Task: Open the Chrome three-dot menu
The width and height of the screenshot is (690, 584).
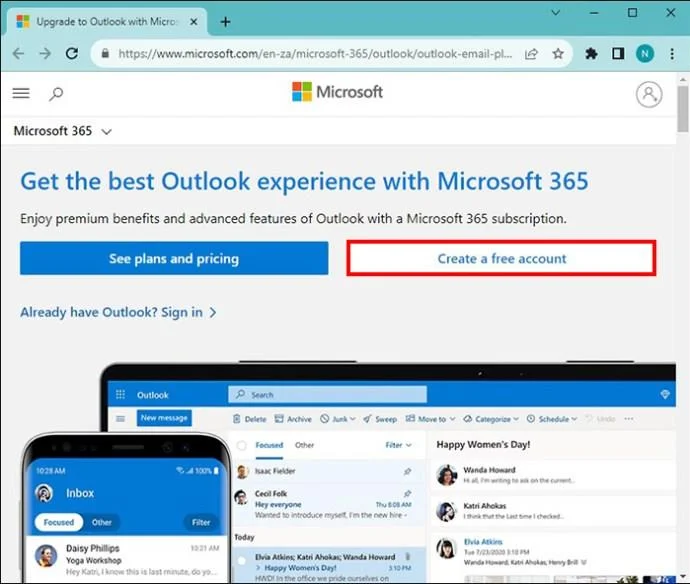Action: click(672, 54)
